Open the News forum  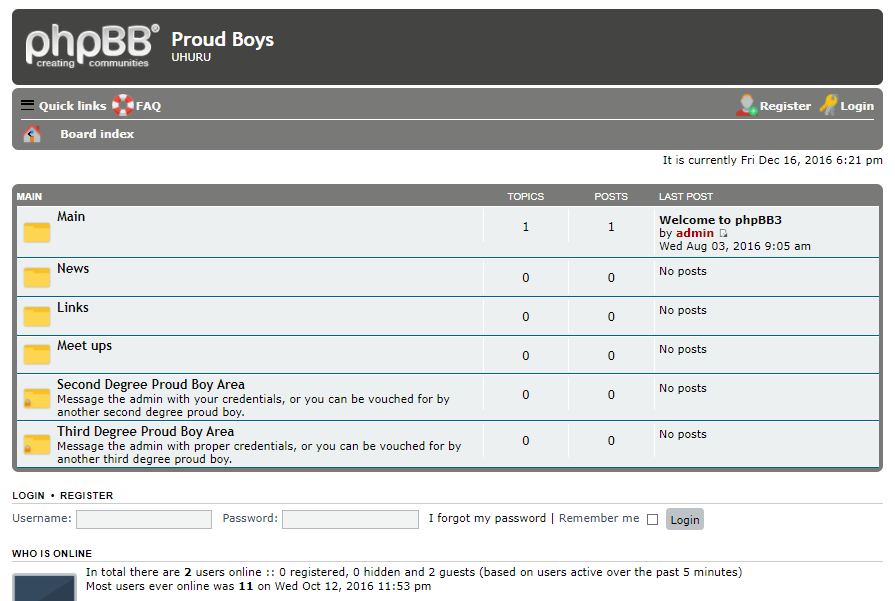pyautogui.click(x=73, y=268)
